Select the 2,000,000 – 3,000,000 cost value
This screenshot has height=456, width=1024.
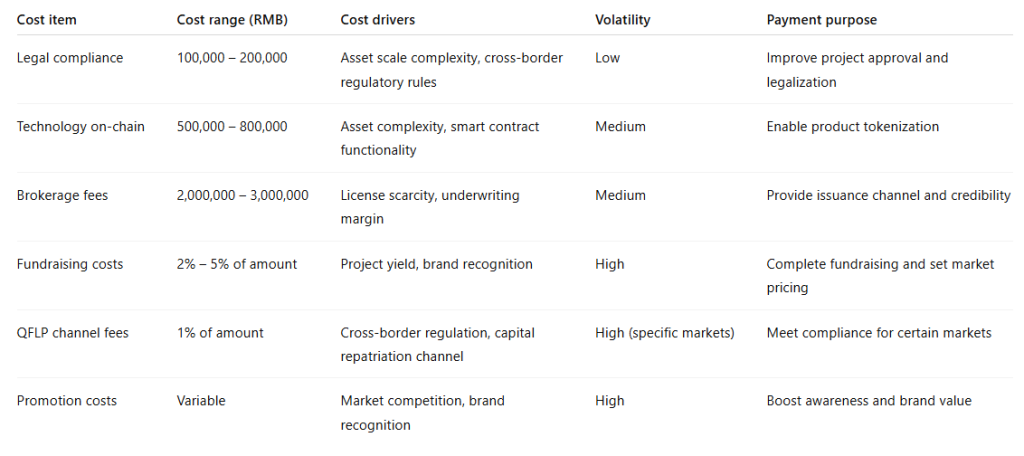coord(243,196)
